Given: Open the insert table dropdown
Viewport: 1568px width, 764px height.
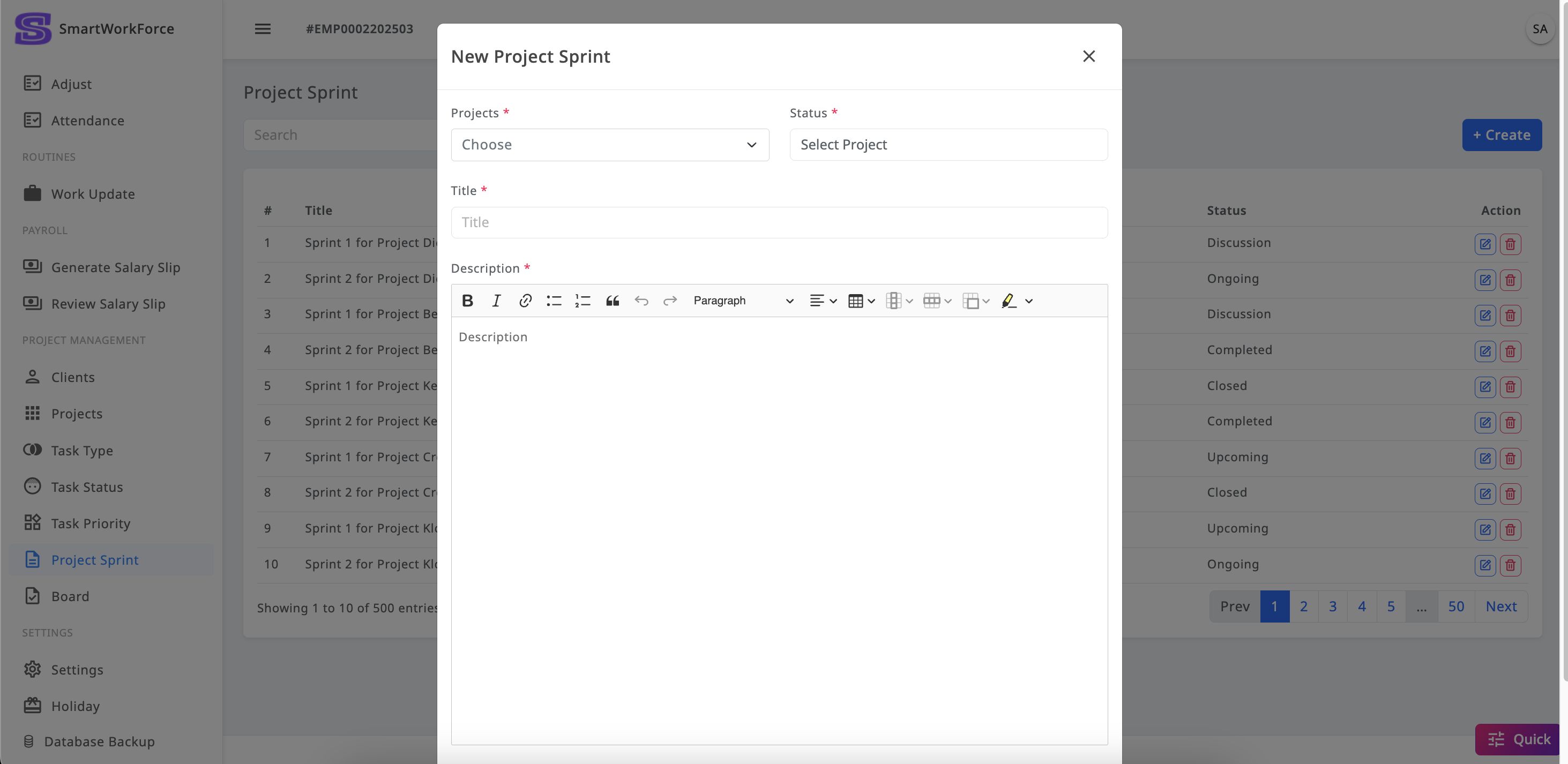Looking at the screenshot, I should tap(861, 301).
